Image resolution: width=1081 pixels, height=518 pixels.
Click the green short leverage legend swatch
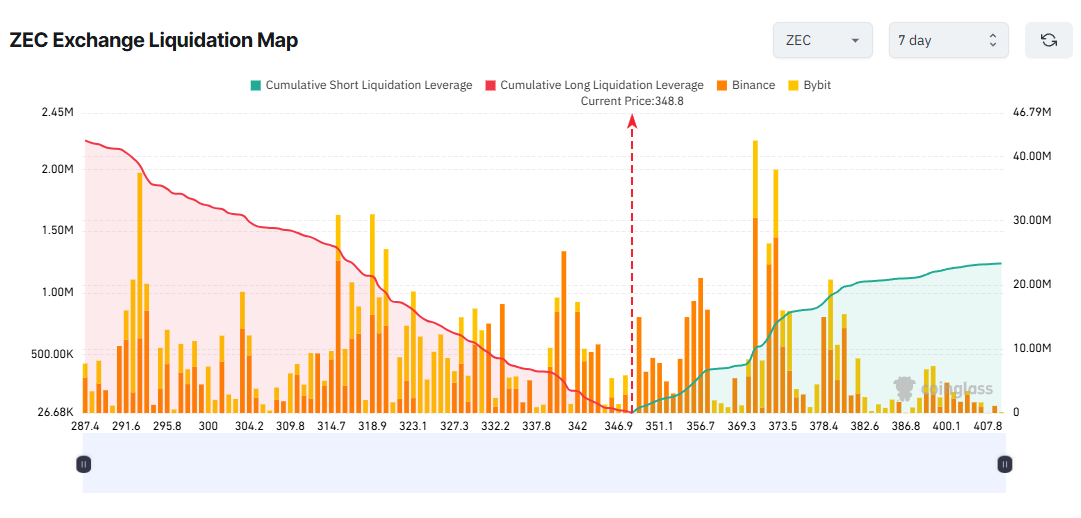255,85
